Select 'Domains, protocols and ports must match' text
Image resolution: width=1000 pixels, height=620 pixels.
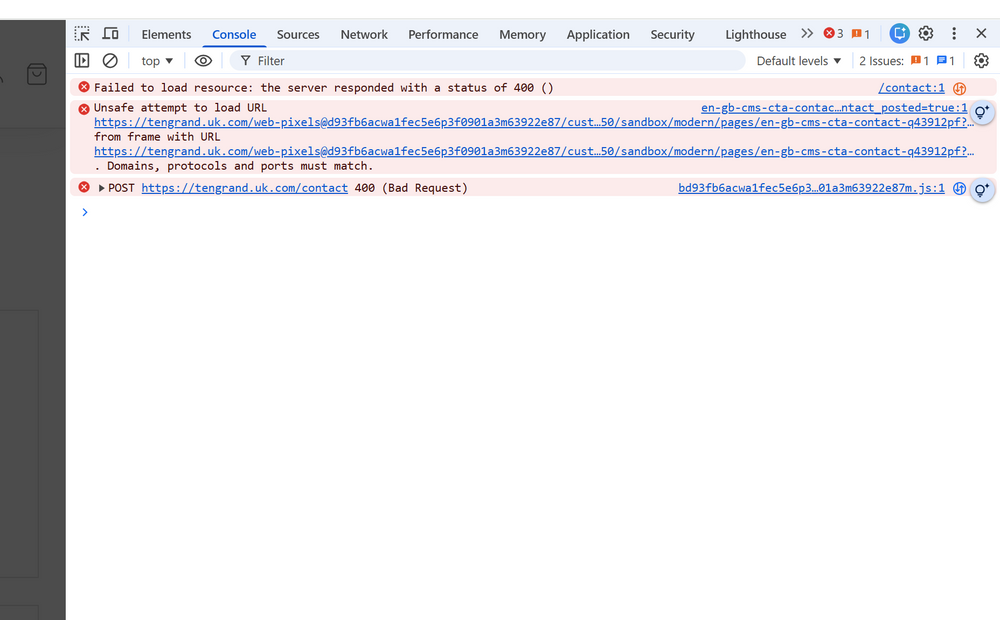click(x=237, y=166)
